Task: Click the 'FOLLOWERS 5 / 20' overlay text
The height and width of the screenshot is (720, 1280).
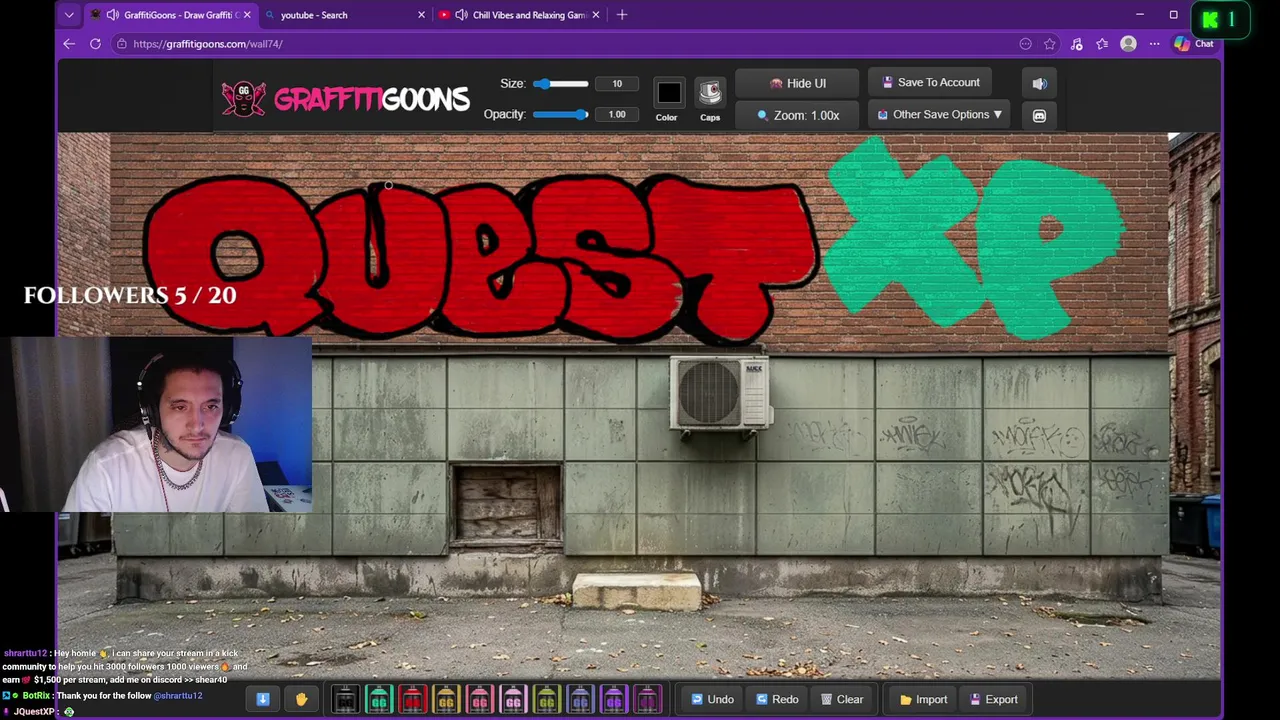Action: click(x=130, y=295)
